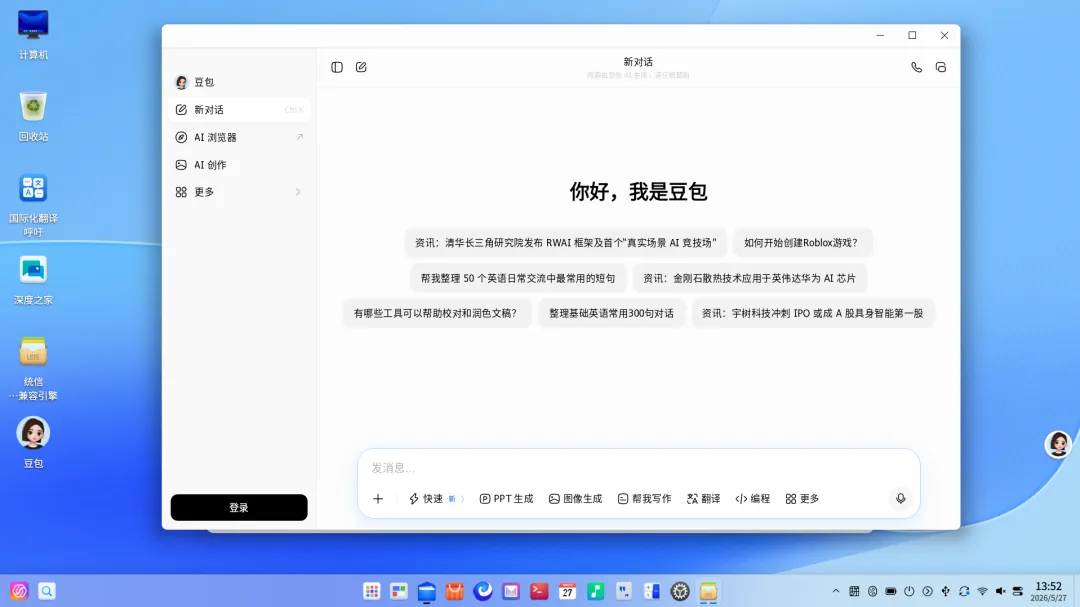Expand 更多 tools in the message toolbar
This screenshot has height=607, width=1080.
tap(802, 498)
